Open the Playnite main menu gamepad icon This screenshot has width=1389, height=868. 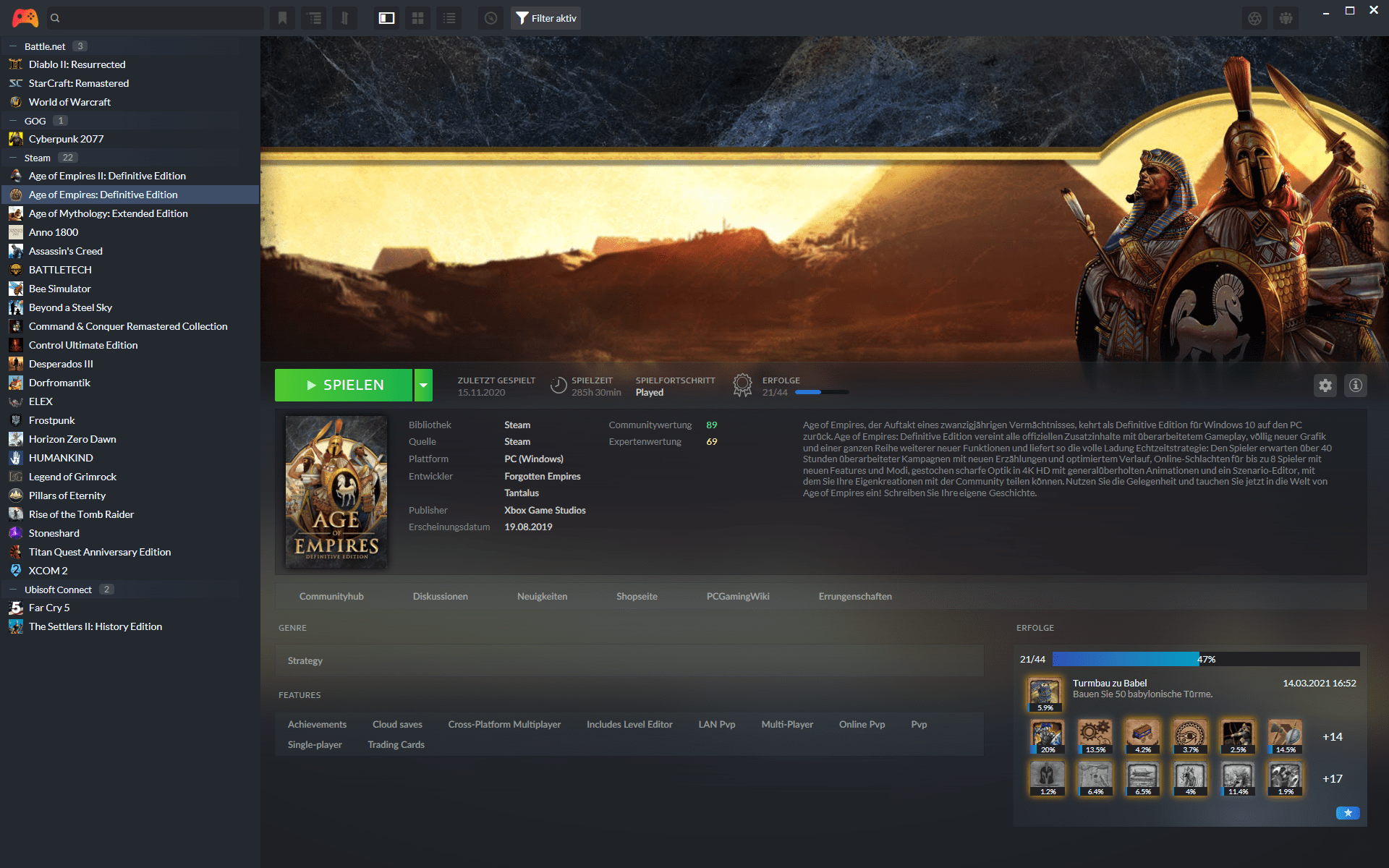coord(25,18)
